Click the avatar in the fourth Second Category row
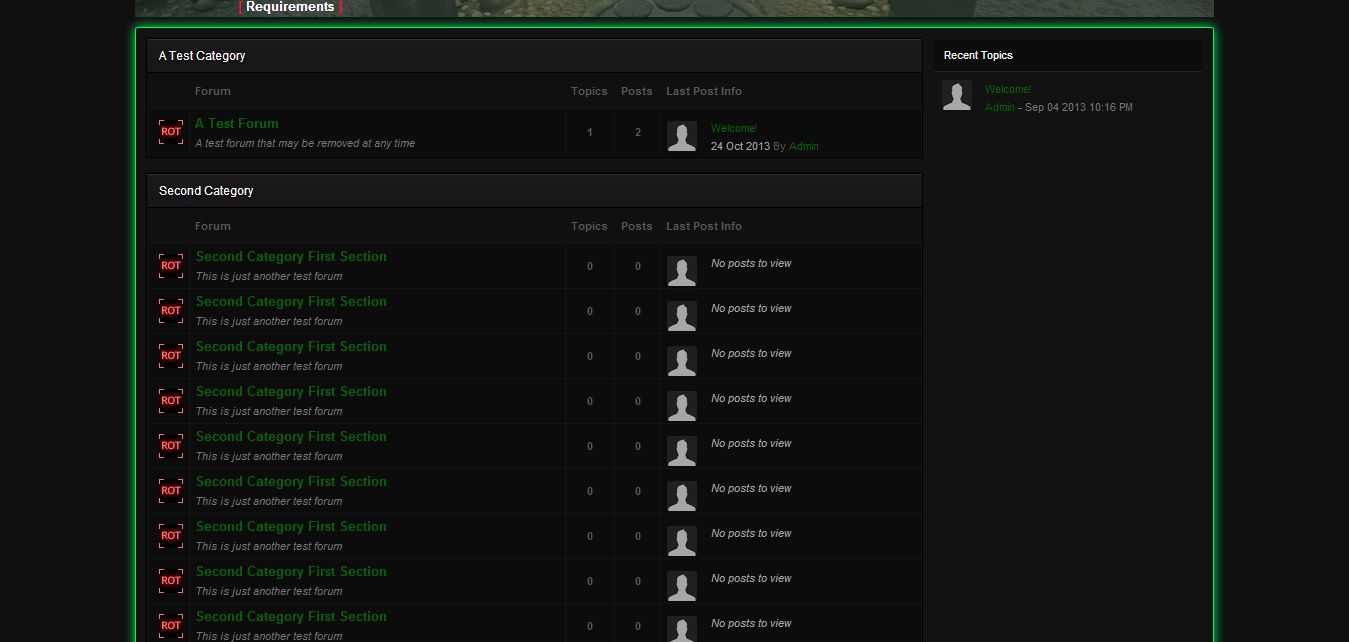This screenshot has width=1349, height=642. (x=682, y=407)
